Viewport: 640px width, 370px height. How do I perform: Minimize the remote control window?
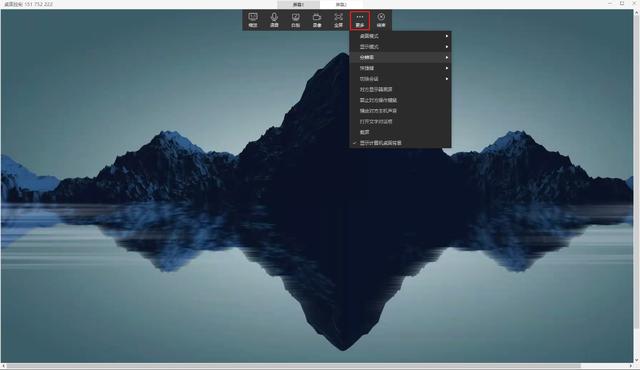(610, 3)
